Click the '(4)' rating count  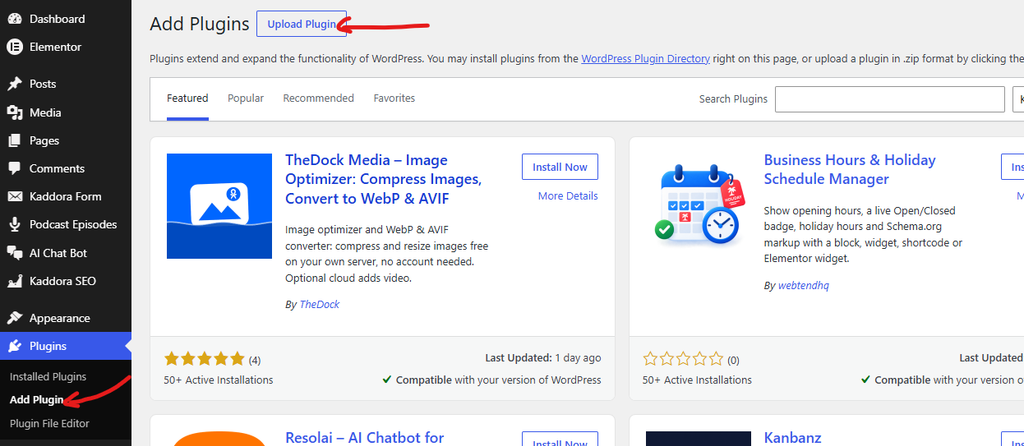point(255,360)
